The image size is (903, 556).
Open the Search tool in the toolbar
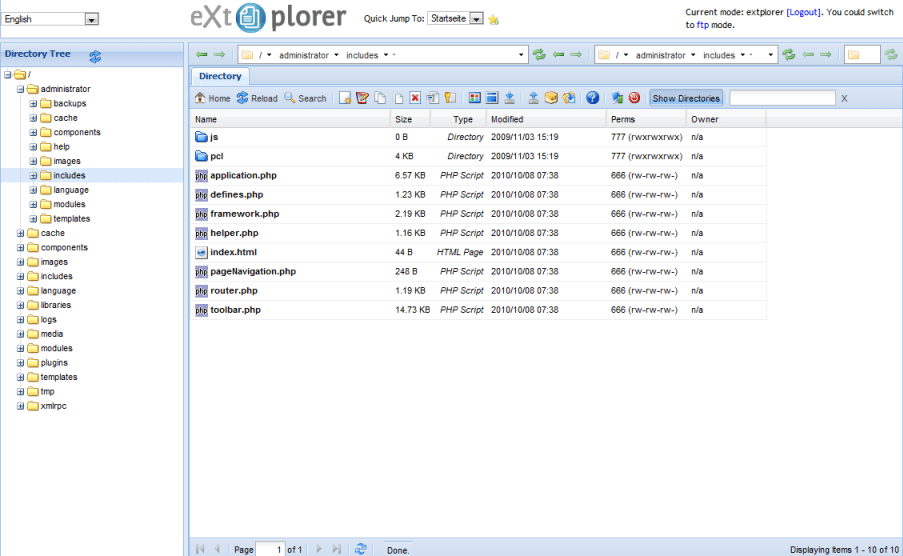(305, 98)
